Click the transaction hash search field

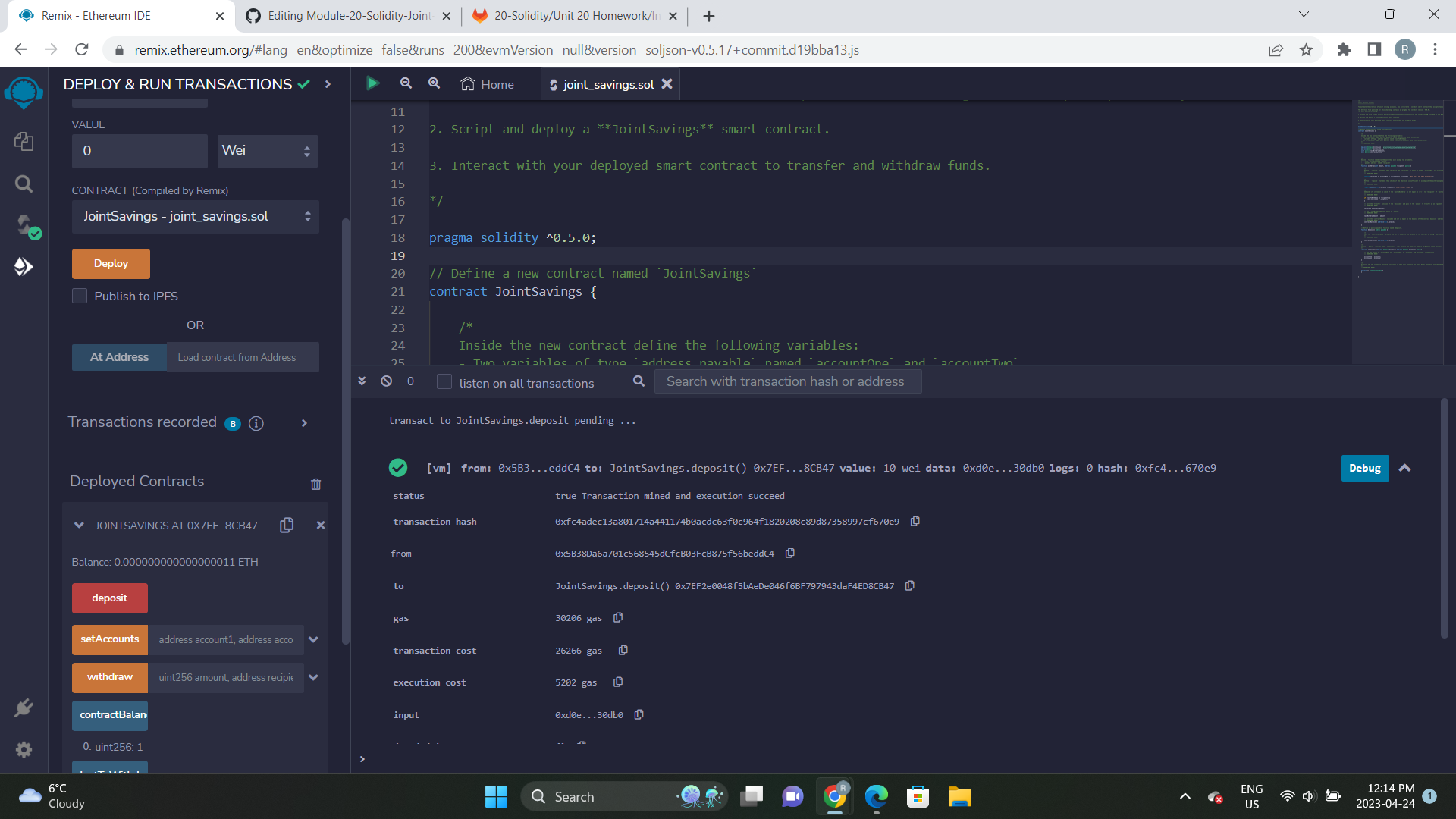(x=787, y=381)
